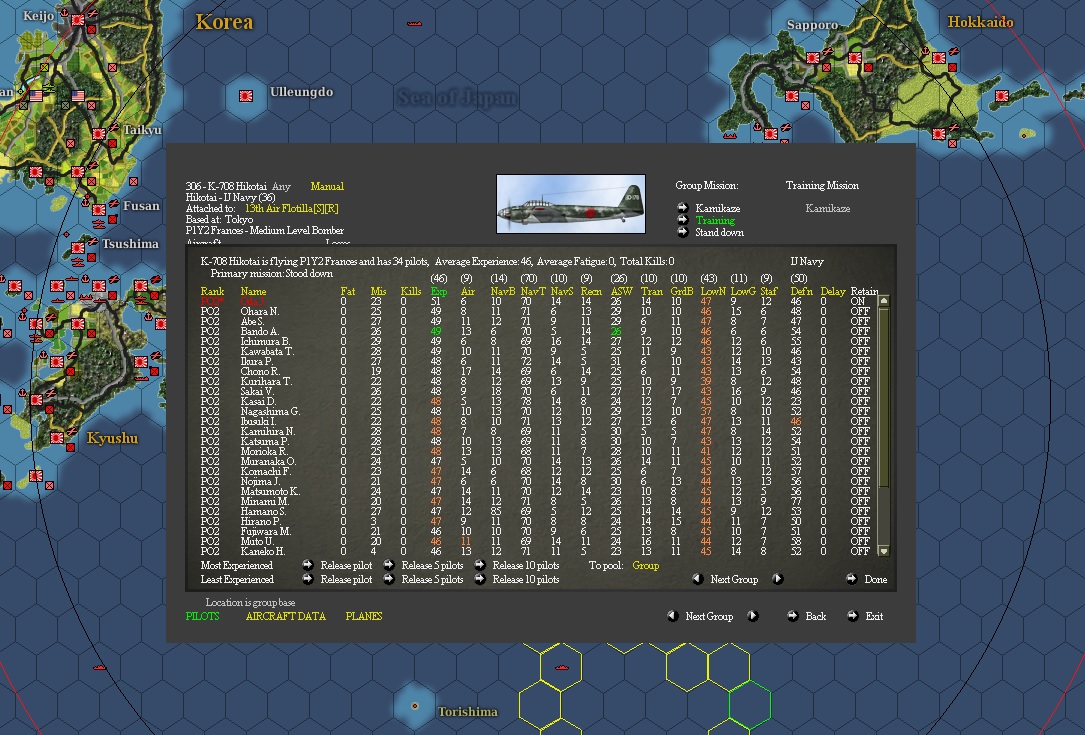
Task: Sort pilots by ASW column header
Action: (x=621, y=291)
